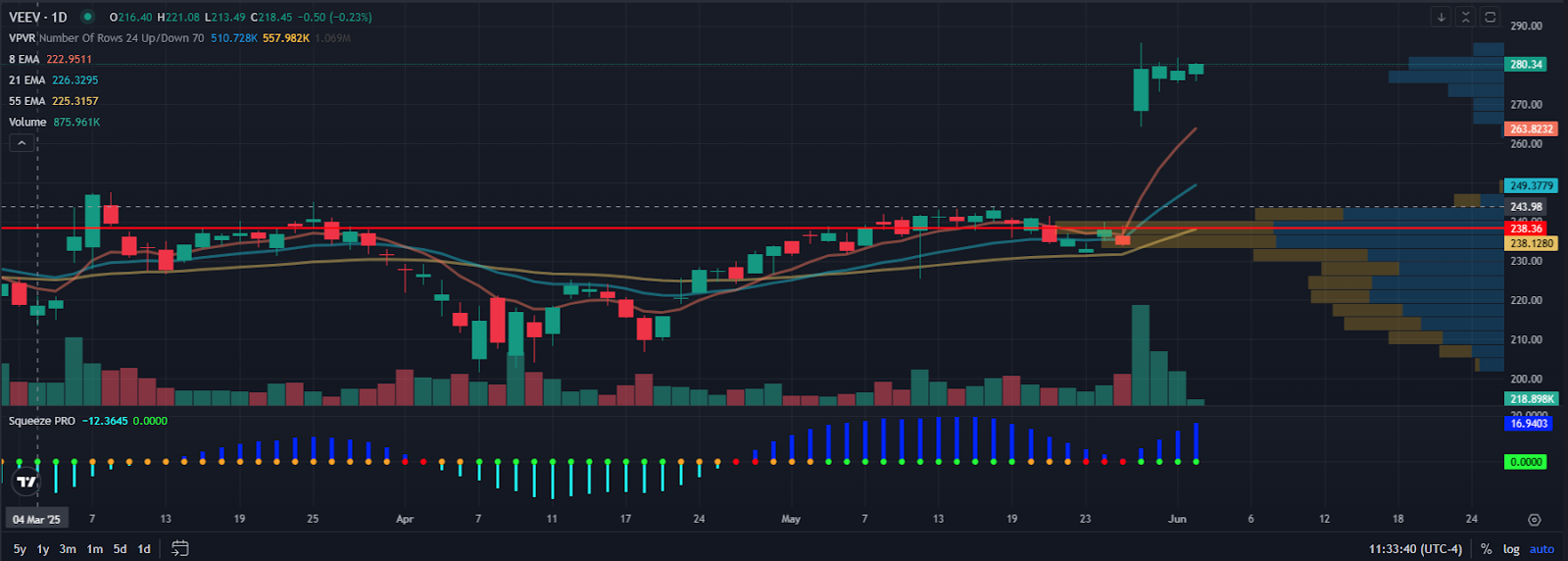Click the Jun label on the time axis
The height and width of the screenshot is (561, 1568).
pos(1177,519)
